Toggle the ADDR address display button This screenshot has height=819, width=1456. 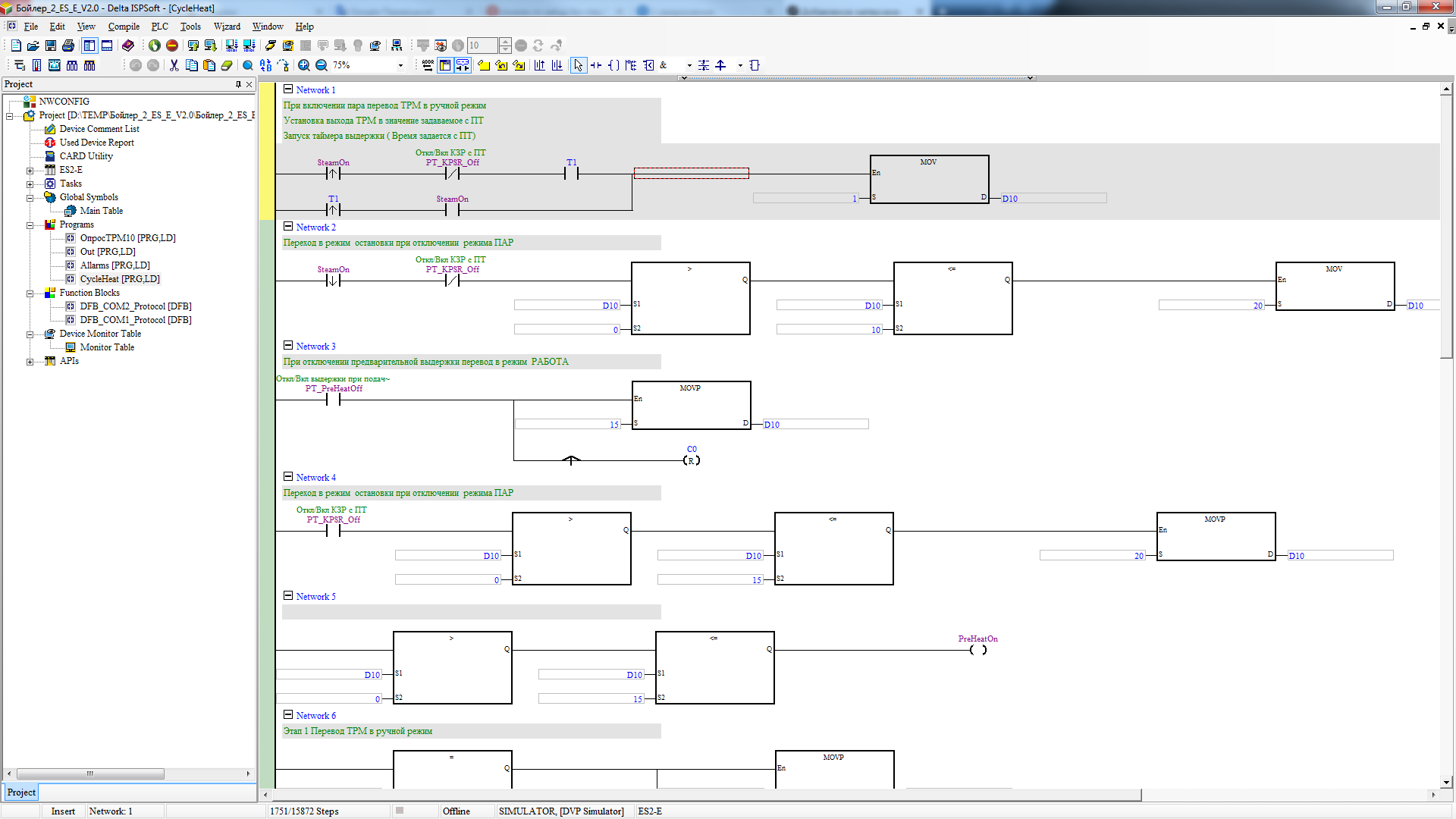coord(428,65)
